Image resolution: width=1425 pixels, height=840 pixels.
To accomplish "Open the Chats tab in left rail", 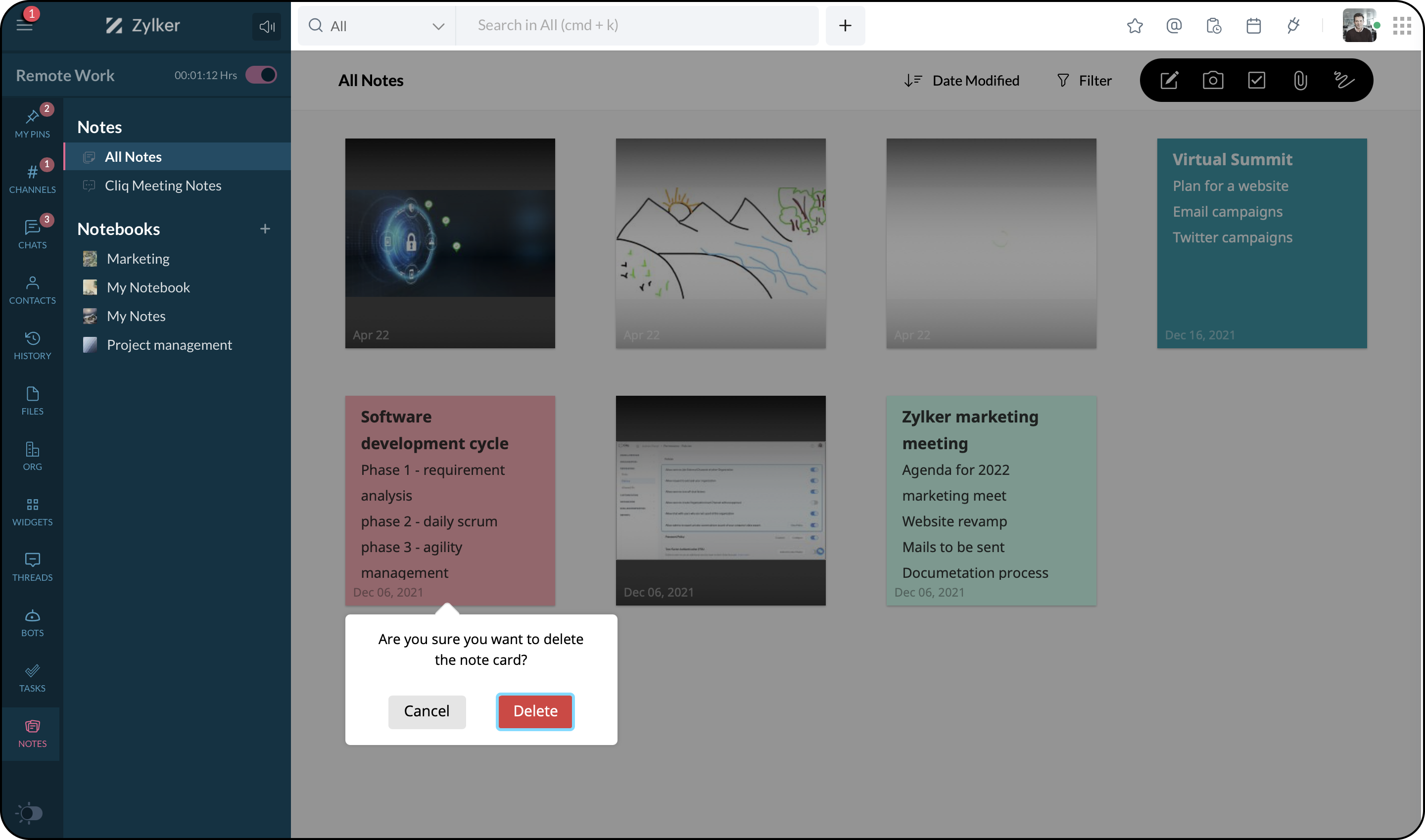I will point(32,233).
